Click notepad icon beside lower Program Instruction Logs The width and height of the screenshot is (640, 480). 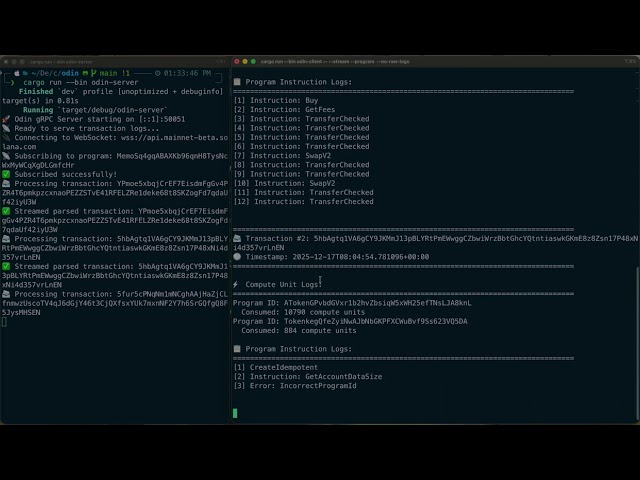click(x=237, y=349)
